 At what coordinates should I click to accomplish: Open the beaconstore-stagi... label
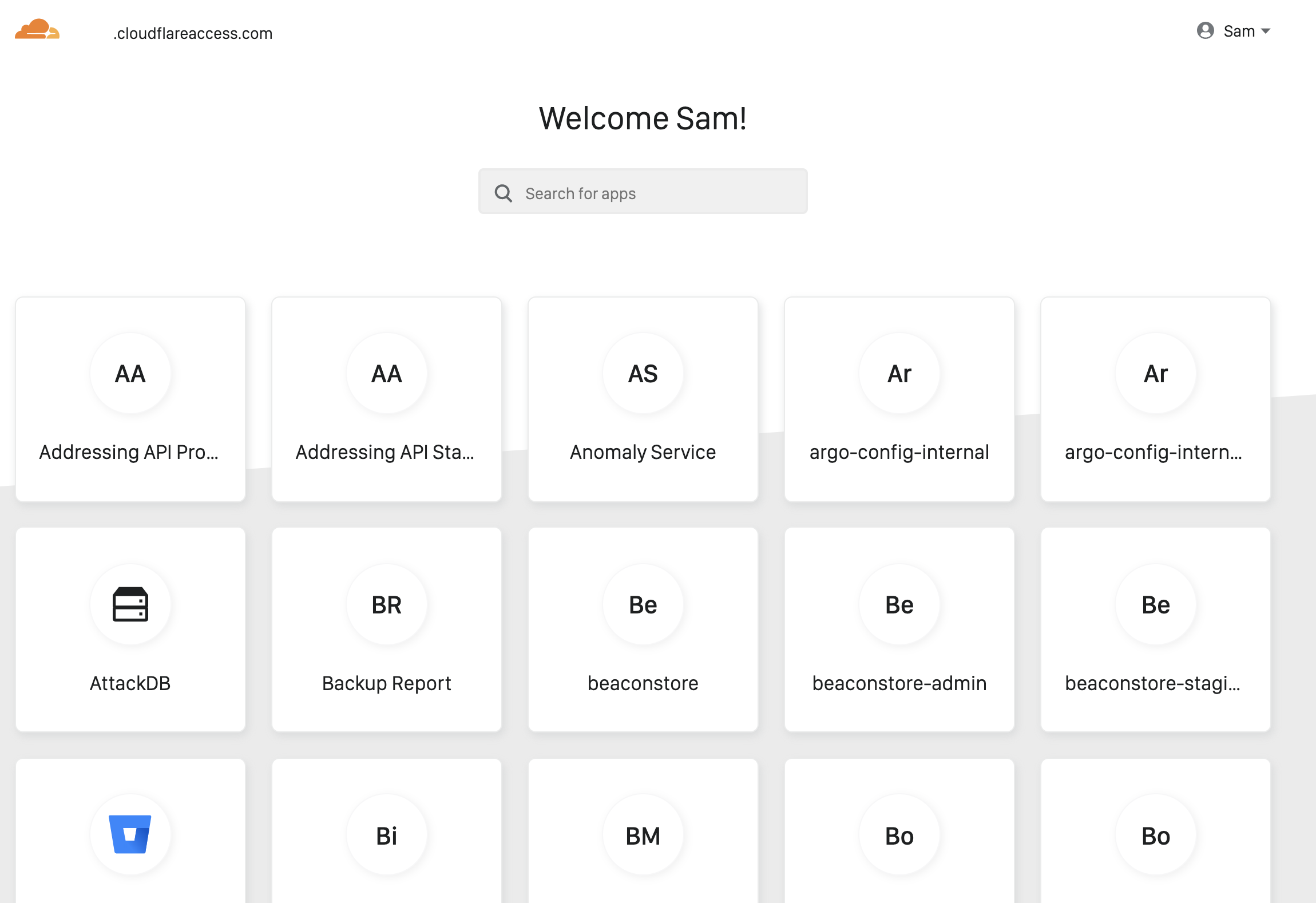click(1153, 683)
